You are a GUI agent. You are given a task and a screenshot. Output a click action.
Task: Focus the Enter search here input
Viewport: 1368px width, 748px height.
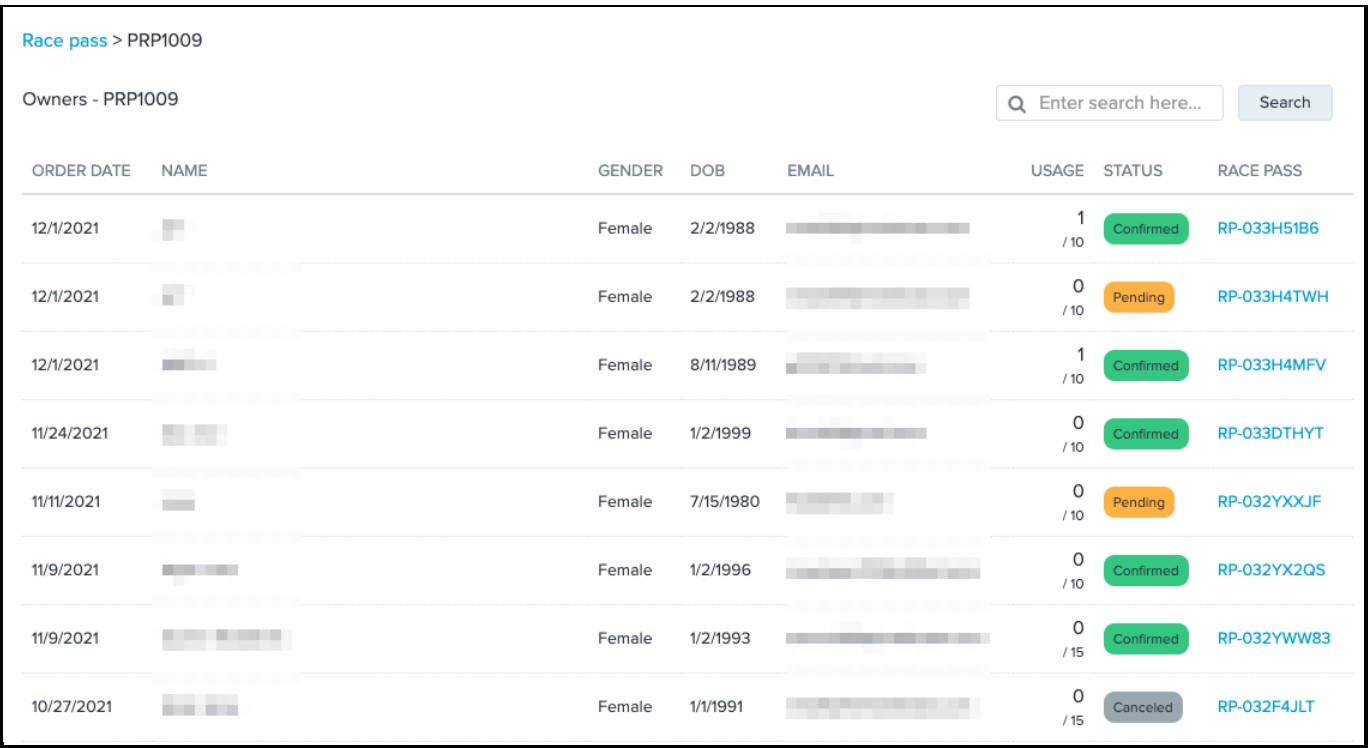pos(1110,103)
